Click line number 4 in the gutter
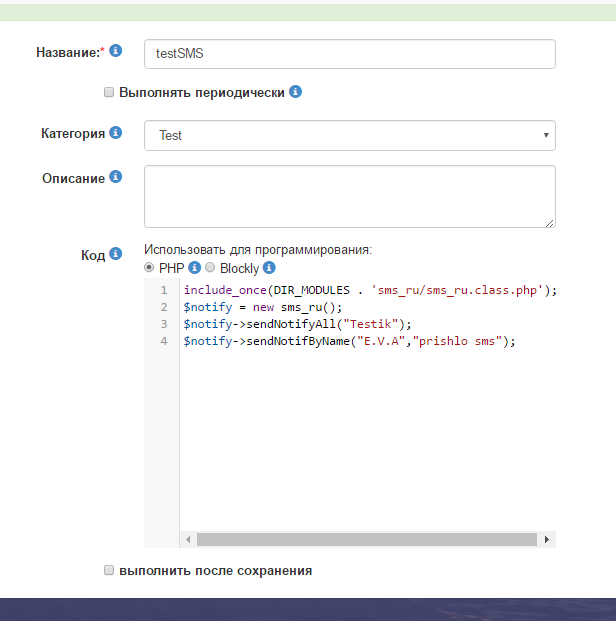This screenshot has width=616, height=621. [163, 341]
